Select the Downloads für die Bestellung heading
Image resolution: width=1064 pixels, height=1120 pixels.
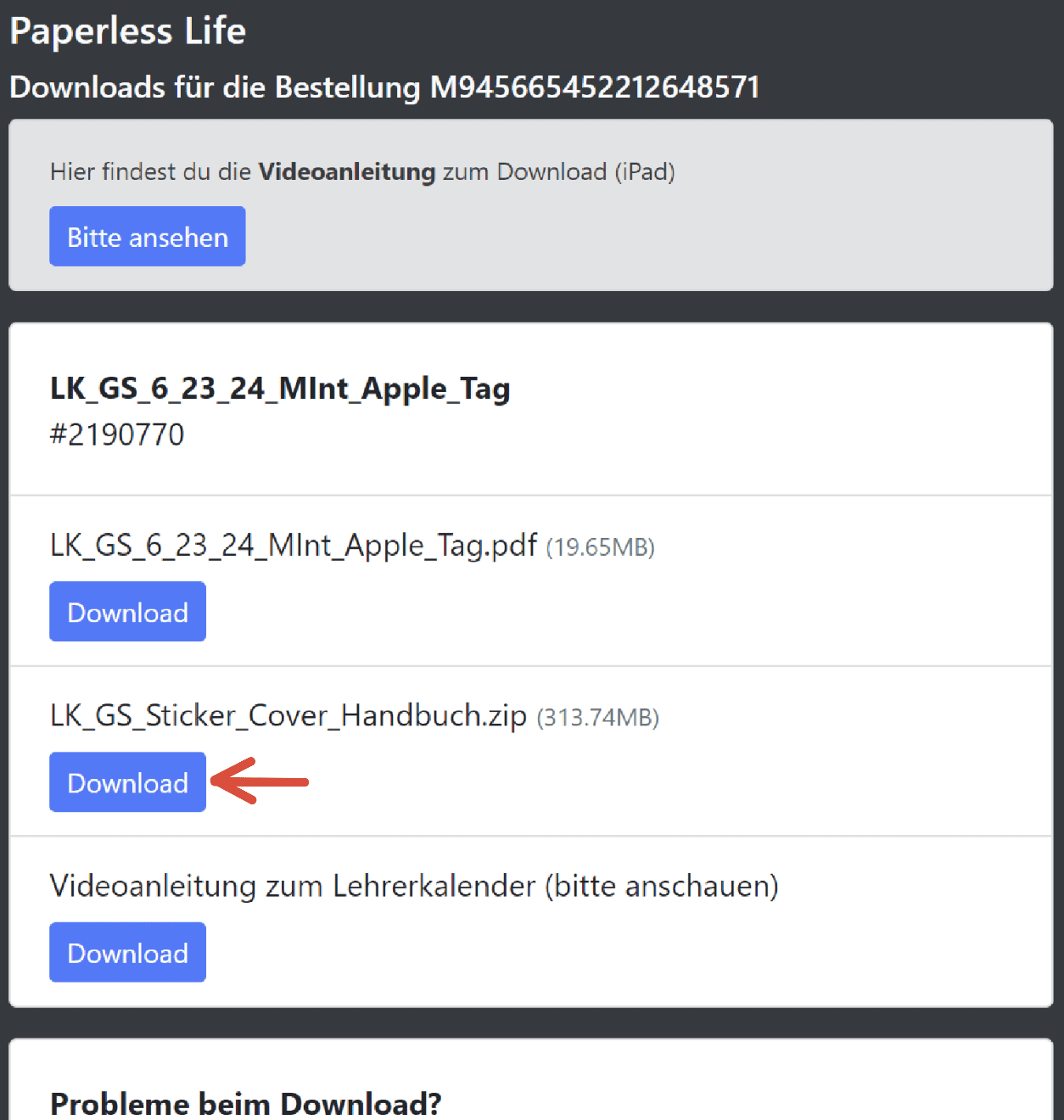coord(384,87)
